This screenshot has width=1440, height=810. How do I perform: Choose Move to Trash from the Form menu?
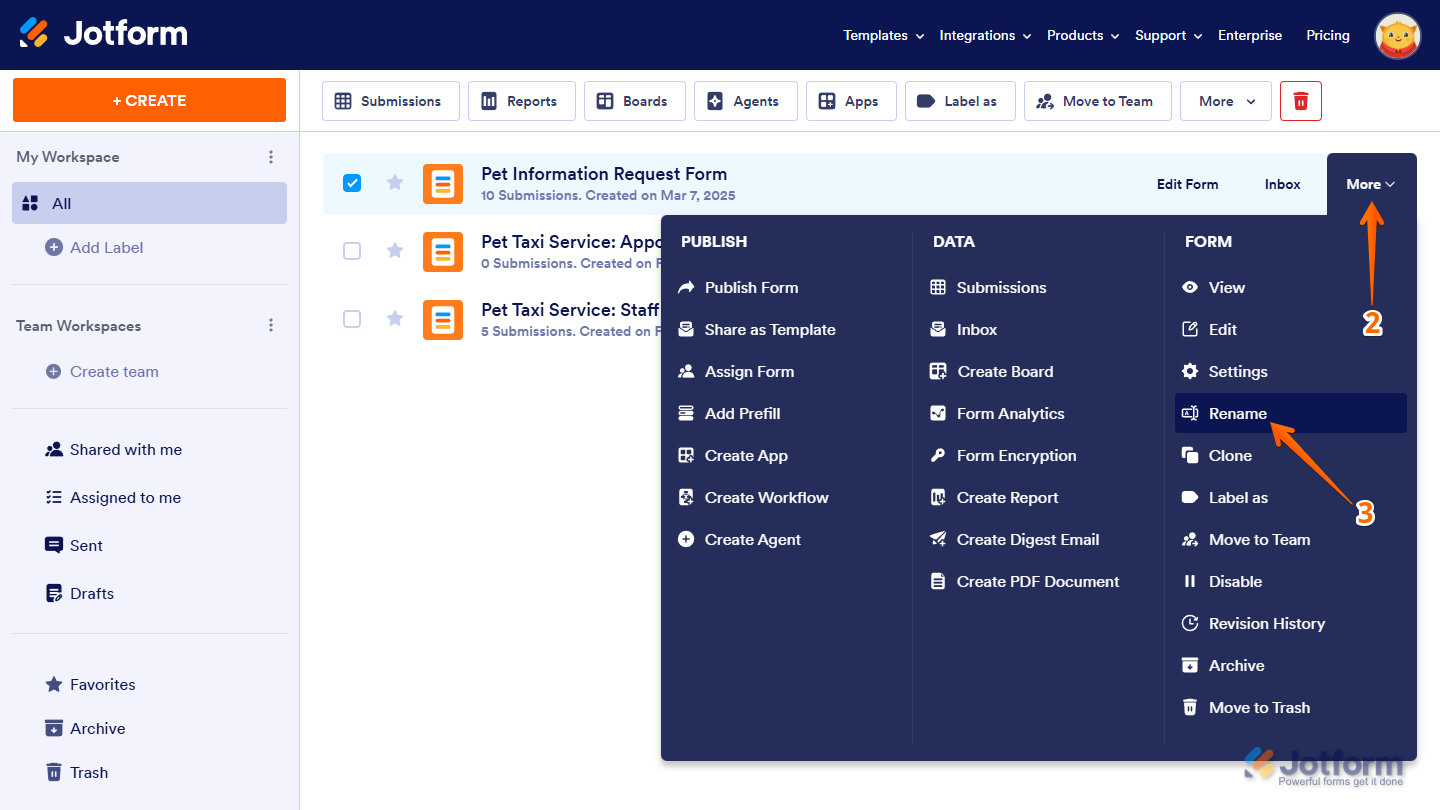coord(1258,707)
